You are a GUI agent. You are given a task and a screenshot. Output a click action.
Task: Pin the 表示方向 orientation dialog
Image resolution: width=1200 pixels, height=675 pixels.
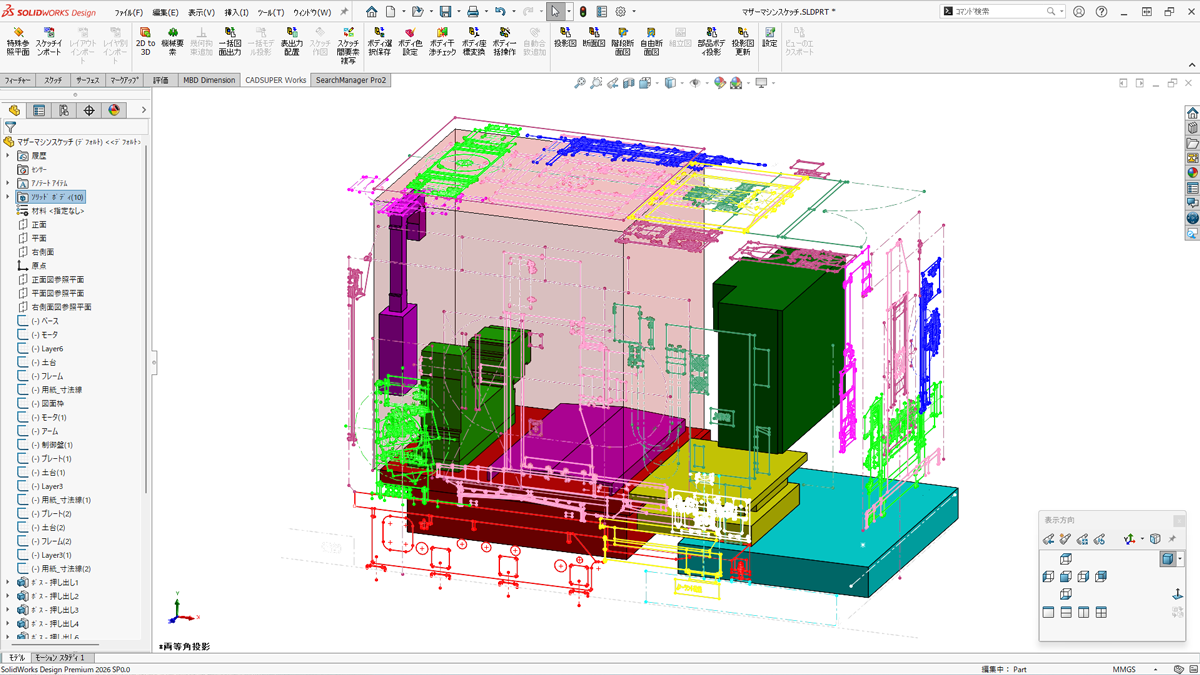1172,539
